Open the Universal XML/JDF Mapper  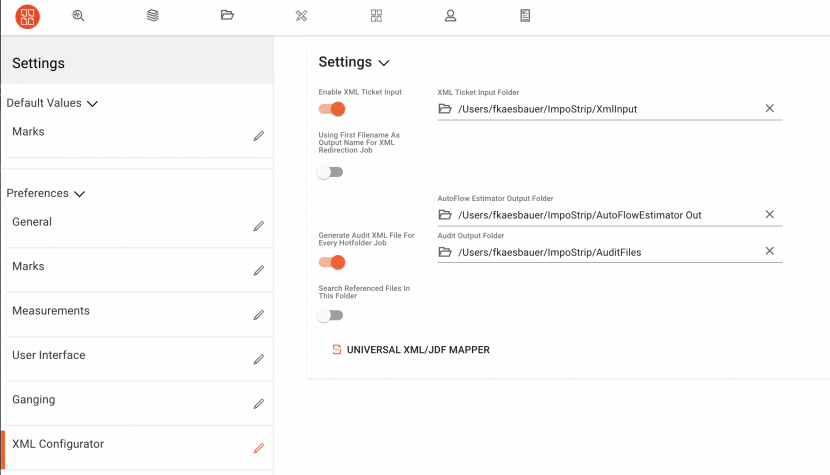pyautogui.click(x=411, y=350)
